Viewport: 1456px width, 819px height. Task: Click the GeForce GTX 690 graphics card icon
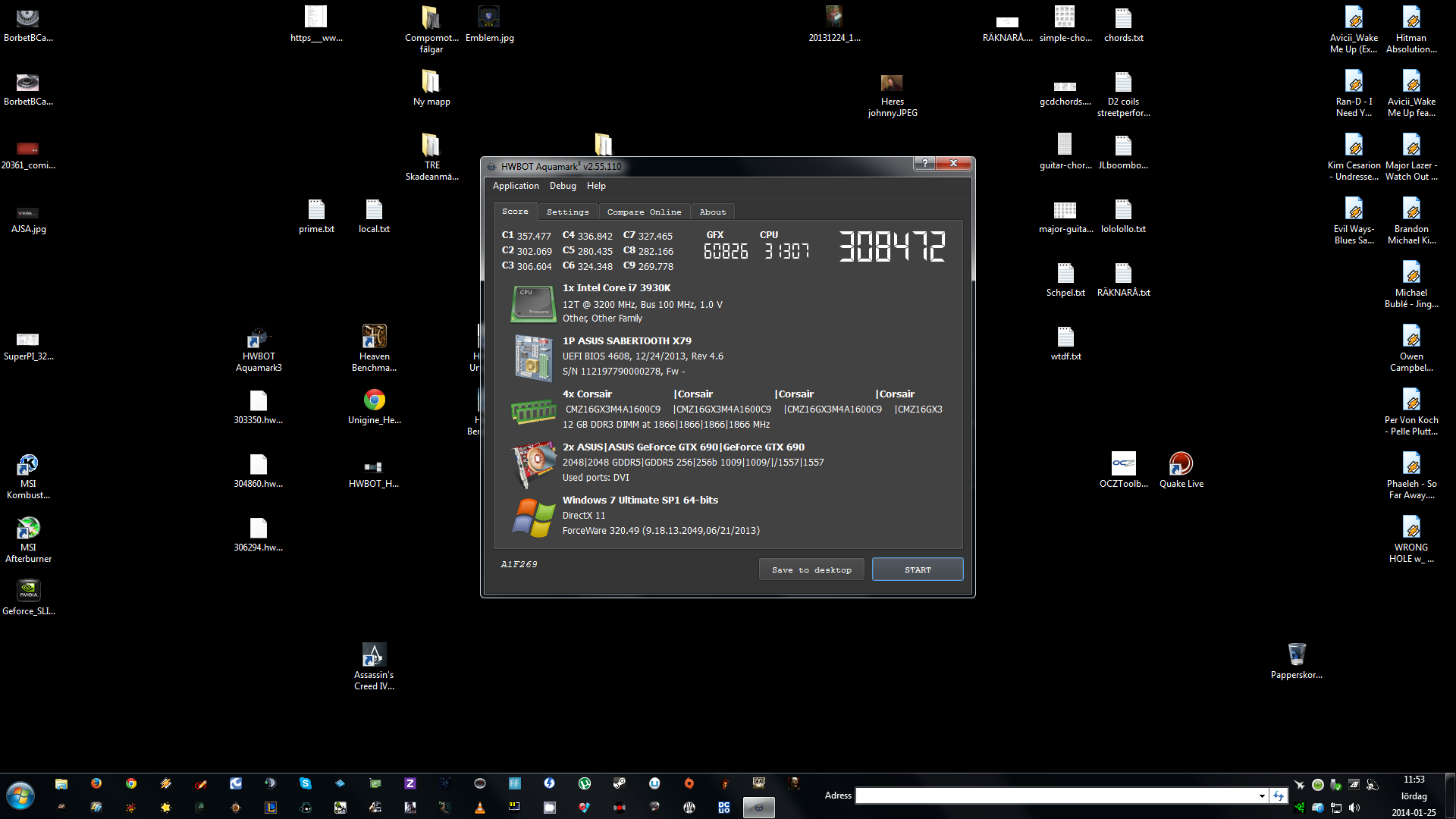(533, 463)
